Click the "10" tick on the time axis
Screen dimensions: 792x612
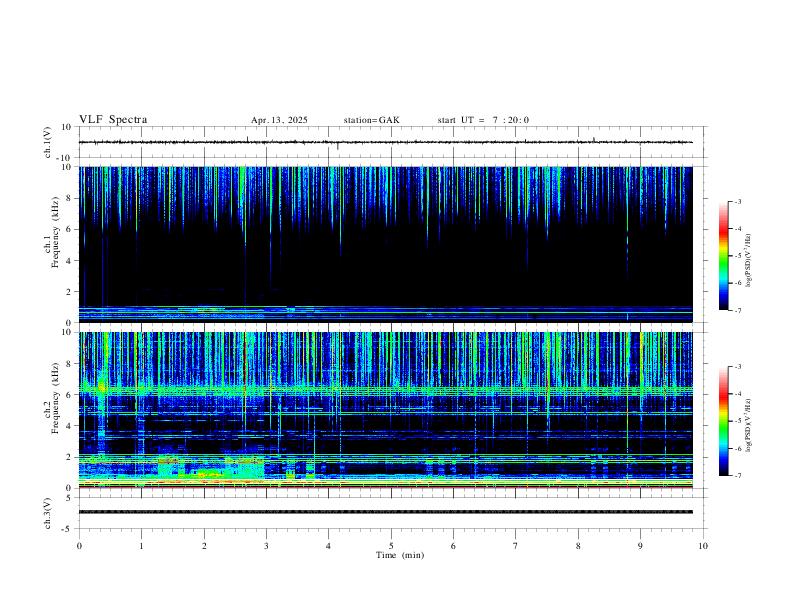point(703,546)
